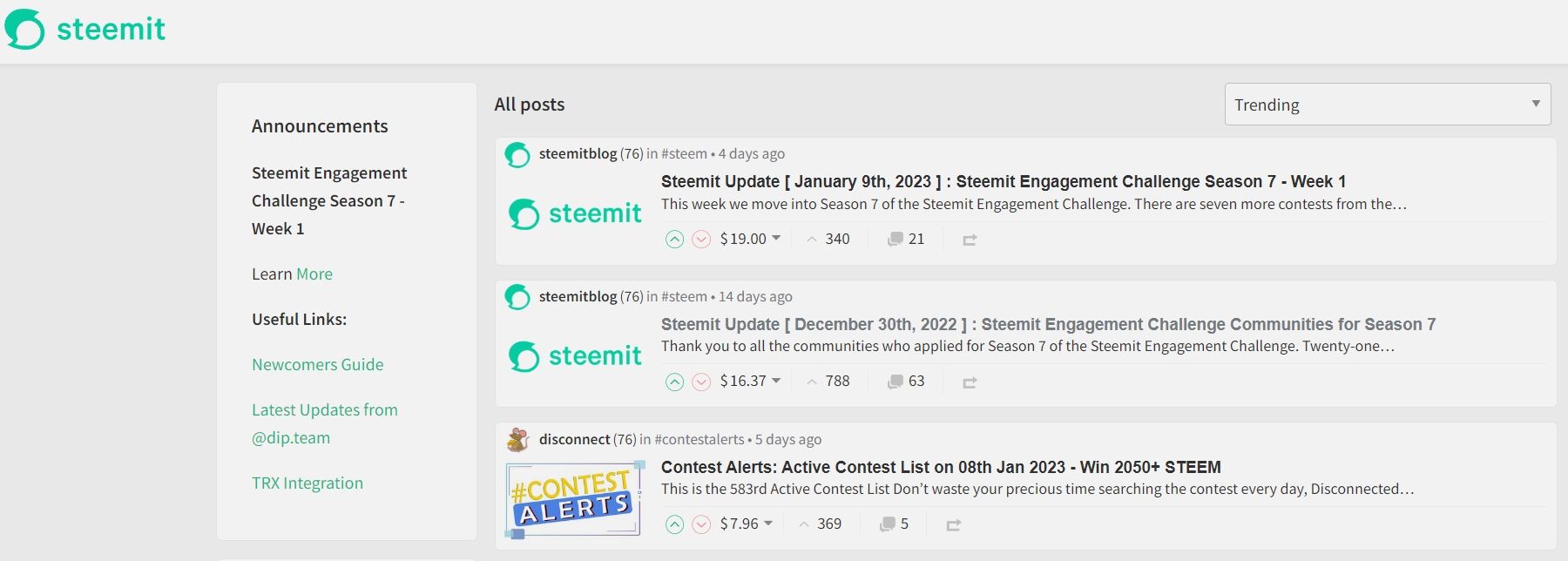
Task: Upvote the January 9th Steemit Update post
Action: coord(674,240)
